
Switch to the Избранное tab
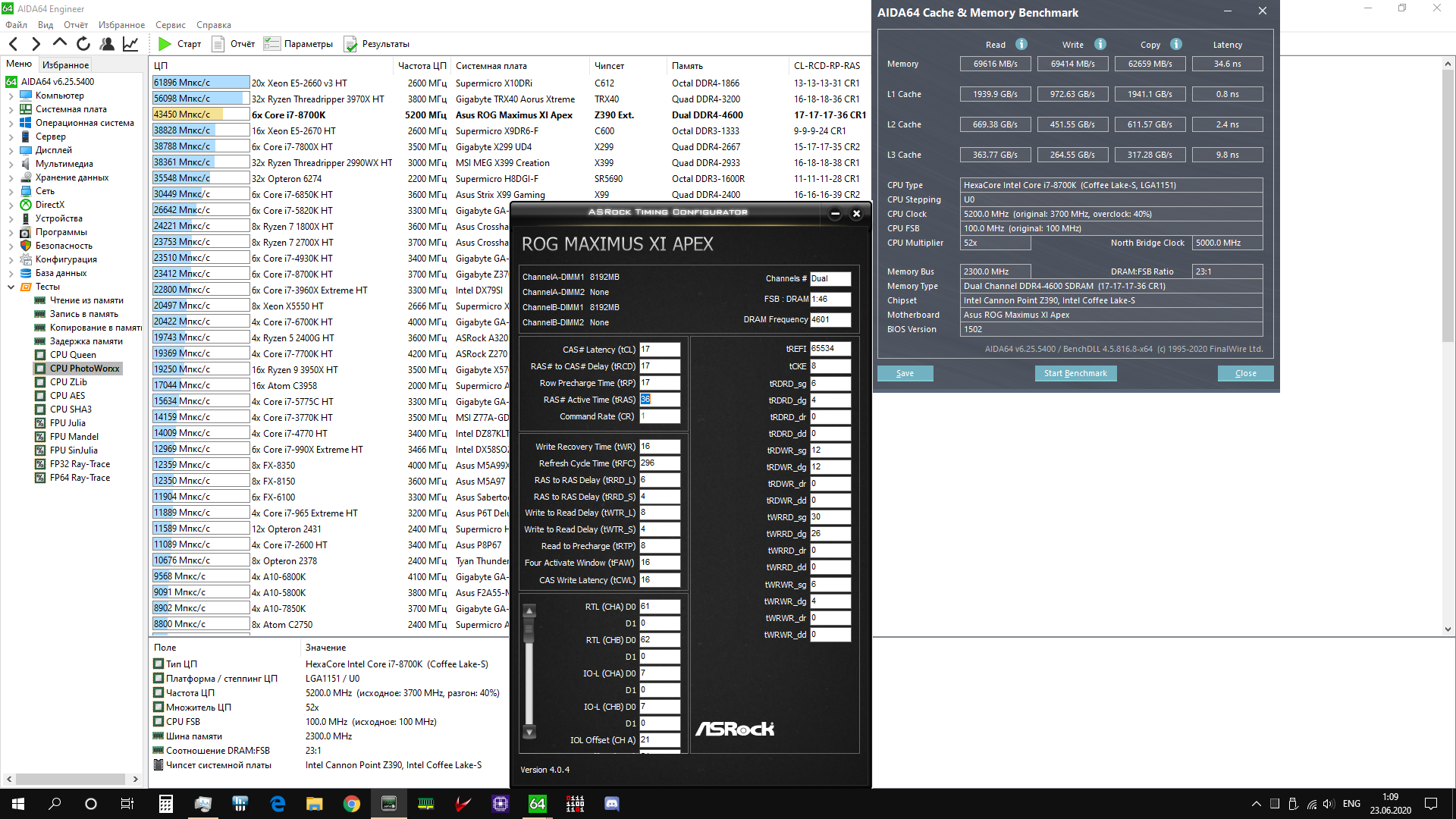65,65
